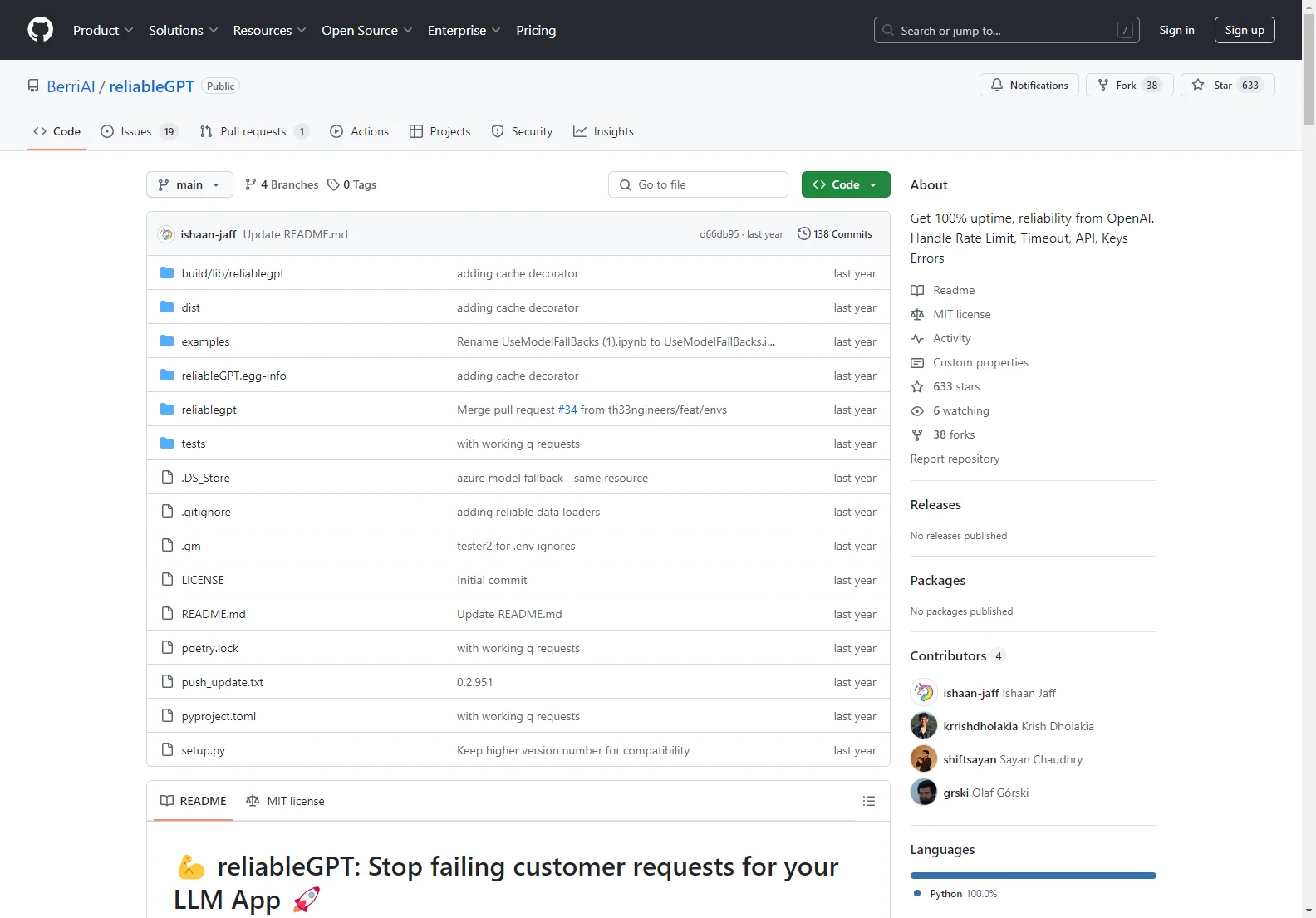Image resolution: width=1316 pixels, height=918 pixels.
Task: Click the dist folder icon
Action: [x=167, y=307]
